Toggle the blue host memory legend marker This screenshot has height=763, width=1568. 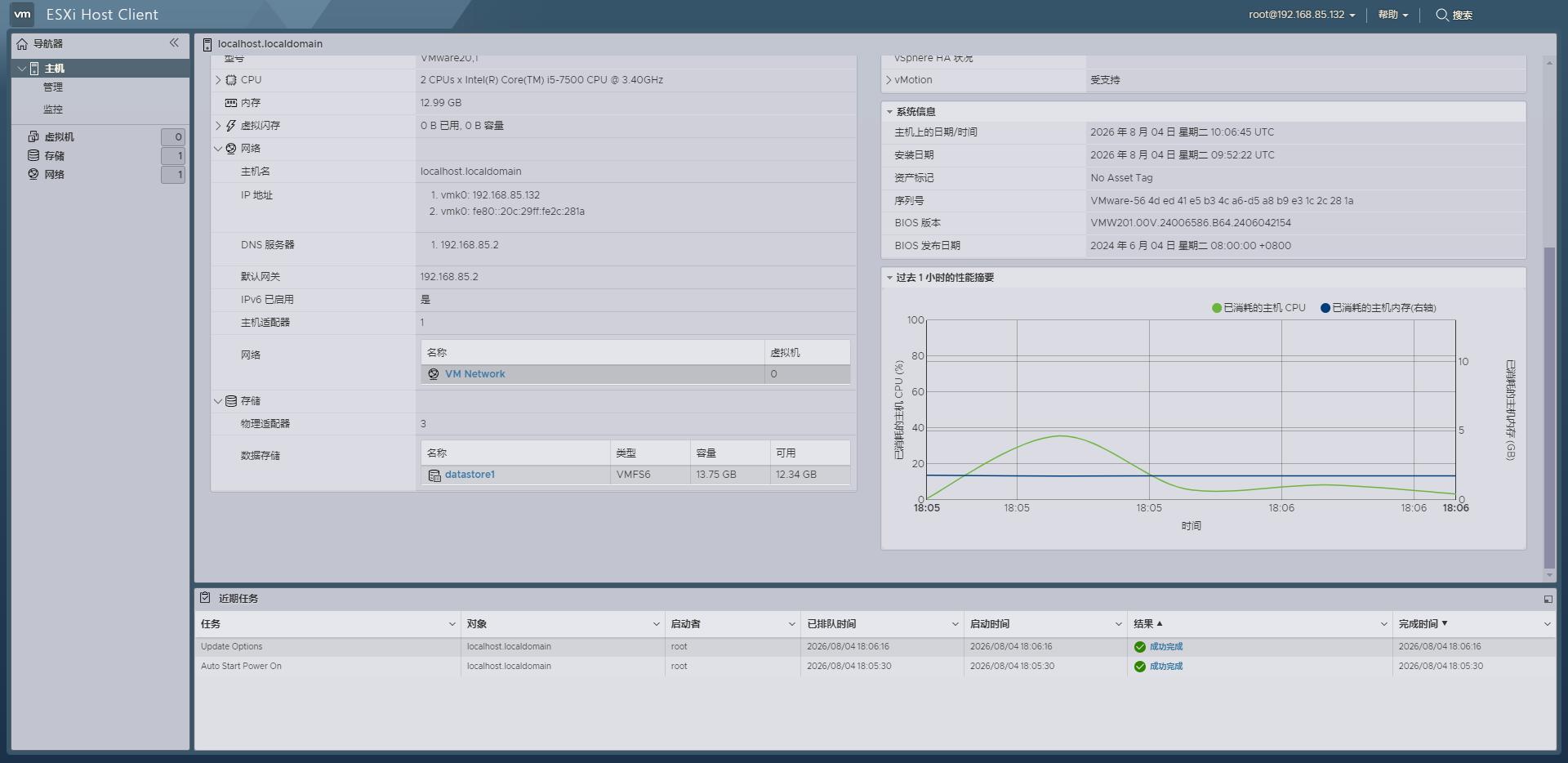click(1325, 308)
